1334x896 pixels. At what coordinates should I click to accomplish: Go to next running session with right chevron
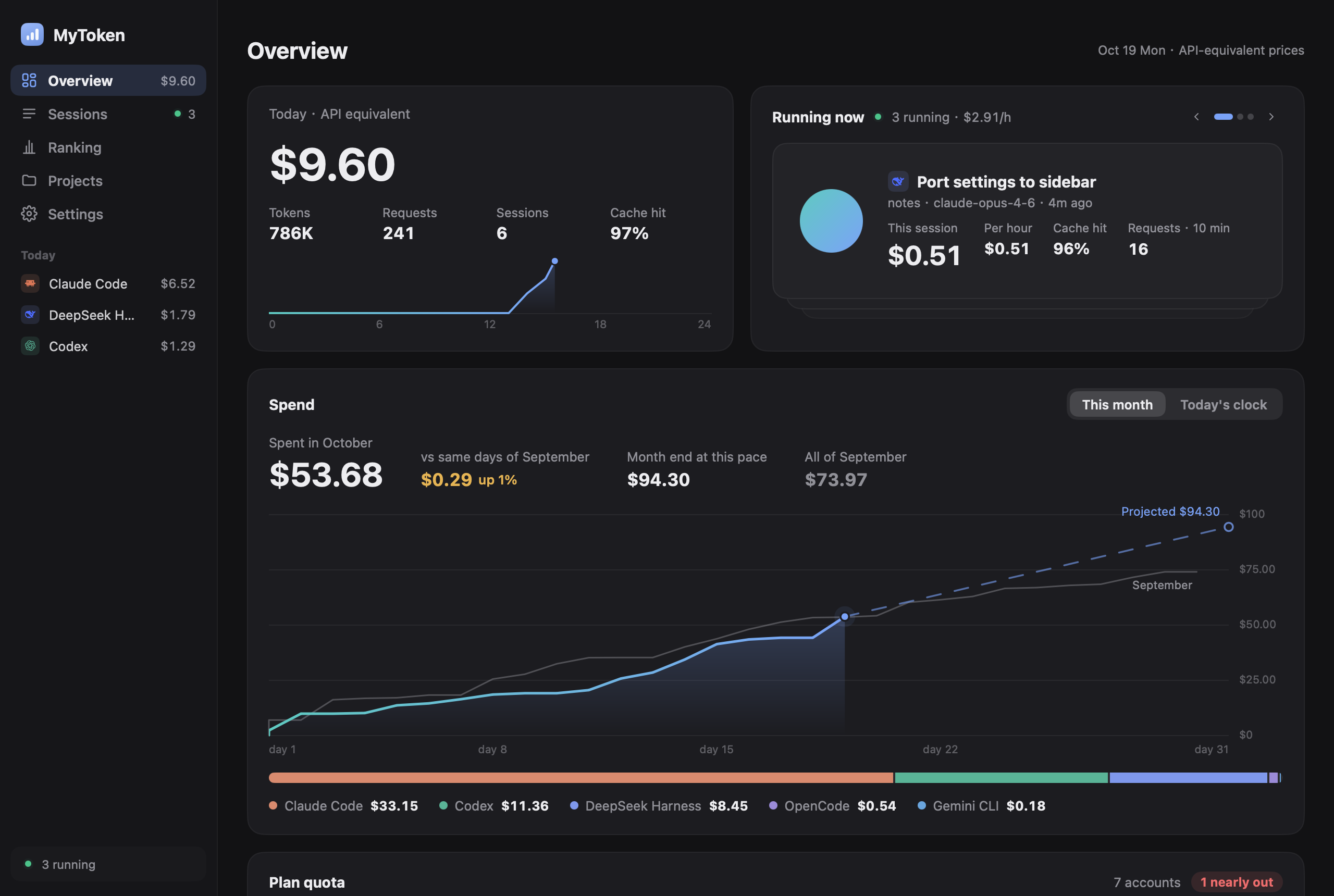1271,117
